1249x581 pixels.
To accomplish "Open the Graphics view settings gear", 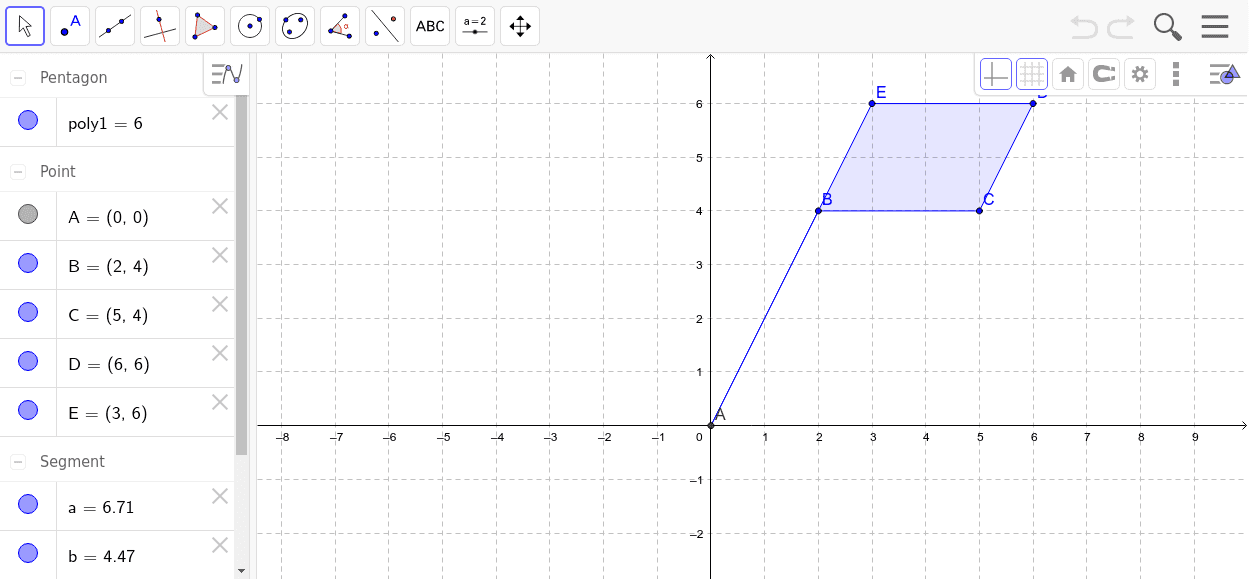I will point(1139,73).
